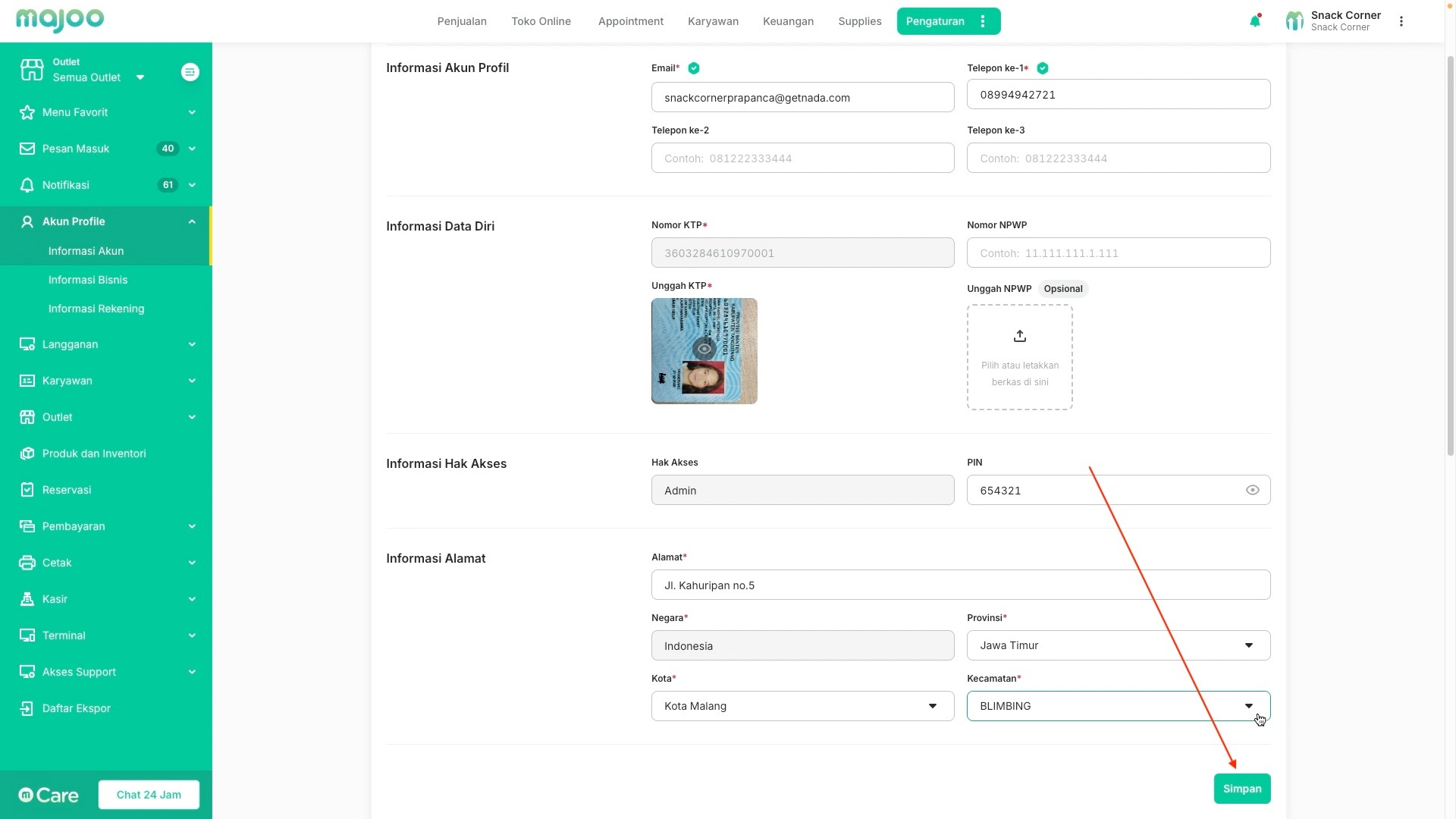
Task: Open the Keuangan top menu
Action: (x=788, y=21)
